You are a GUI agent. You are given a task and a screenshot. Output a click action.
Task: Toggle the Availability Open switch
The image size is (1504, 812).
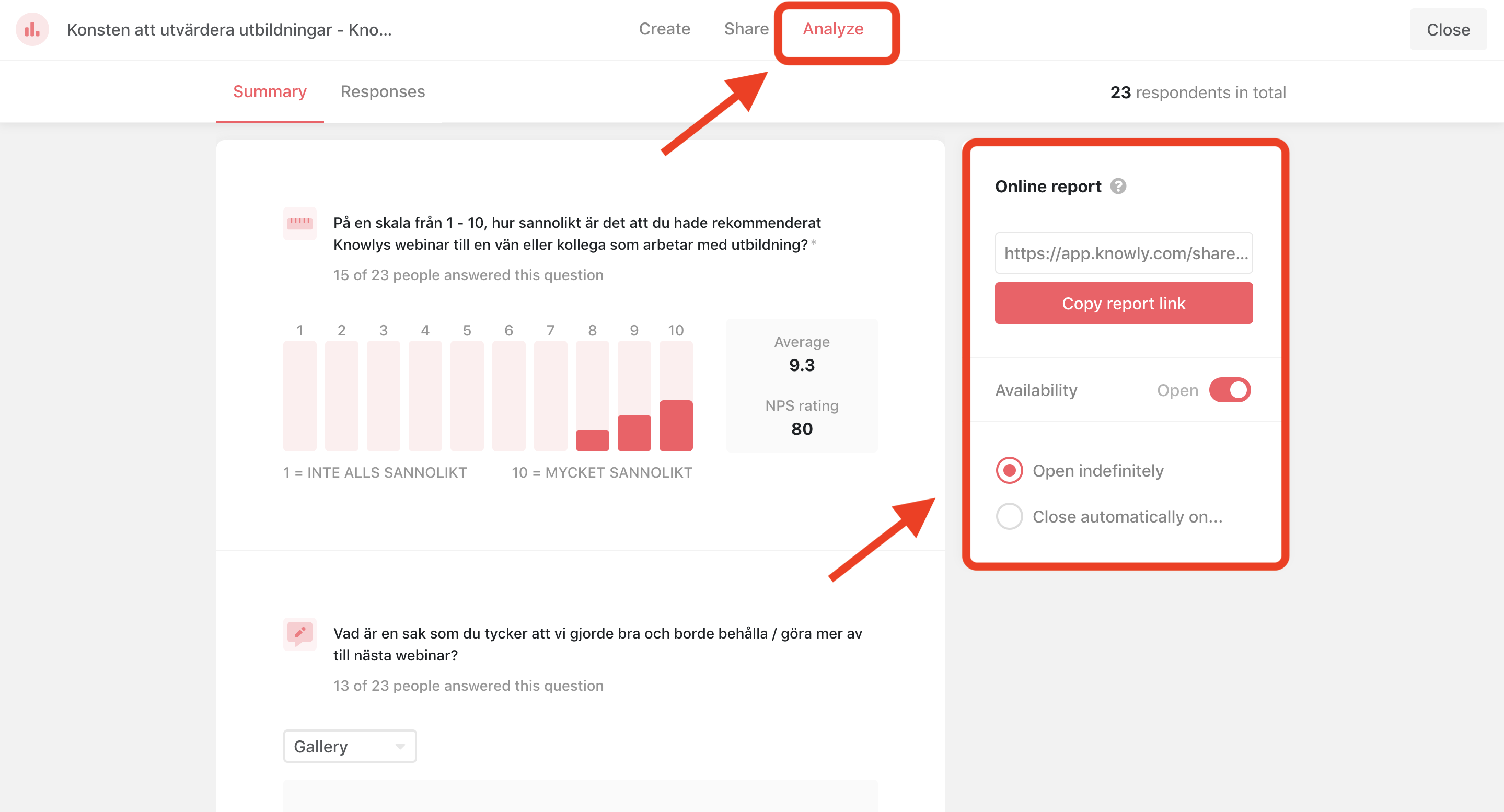tap(1229, 390)
